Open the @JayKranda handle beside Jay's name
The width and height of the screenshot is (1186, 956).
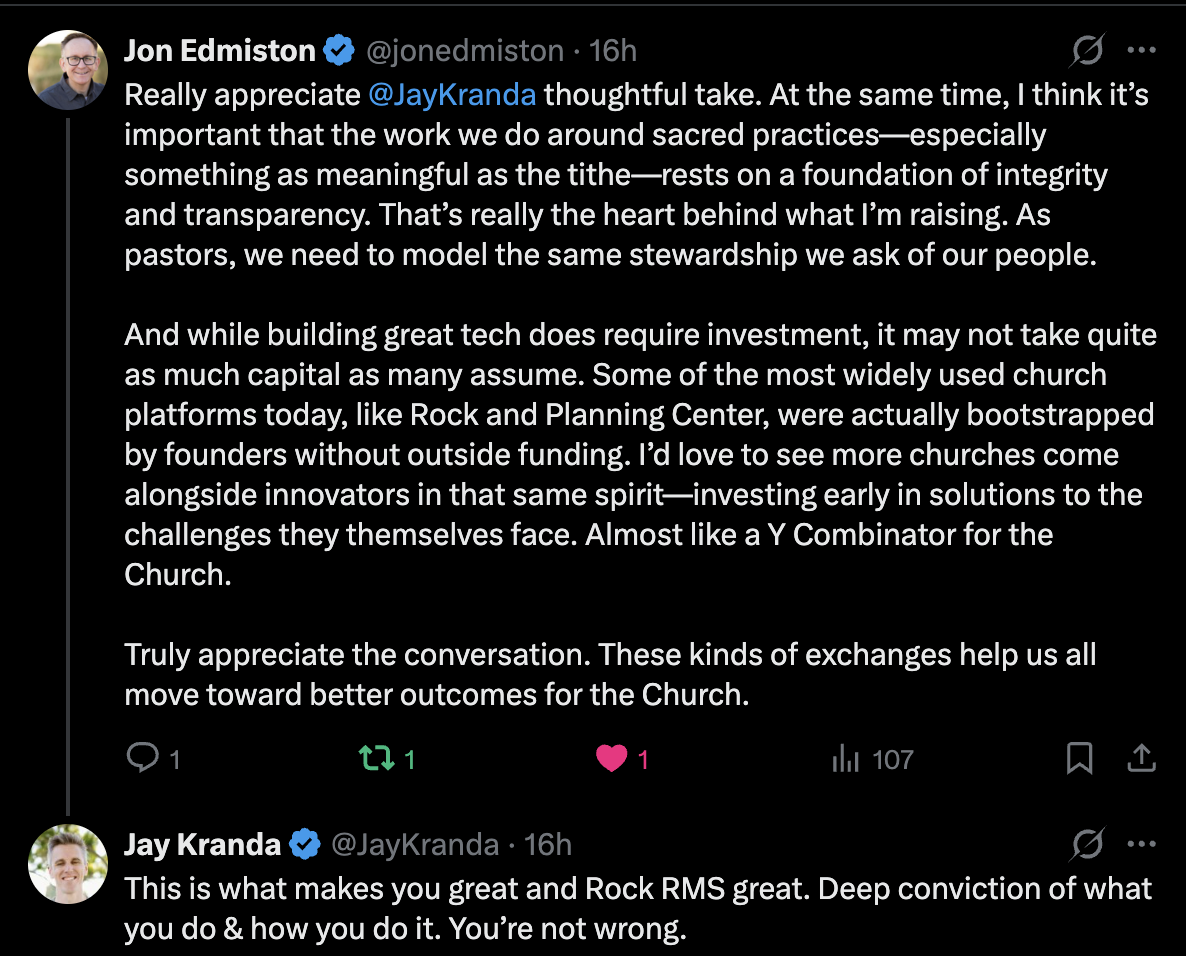click(415, 845)
